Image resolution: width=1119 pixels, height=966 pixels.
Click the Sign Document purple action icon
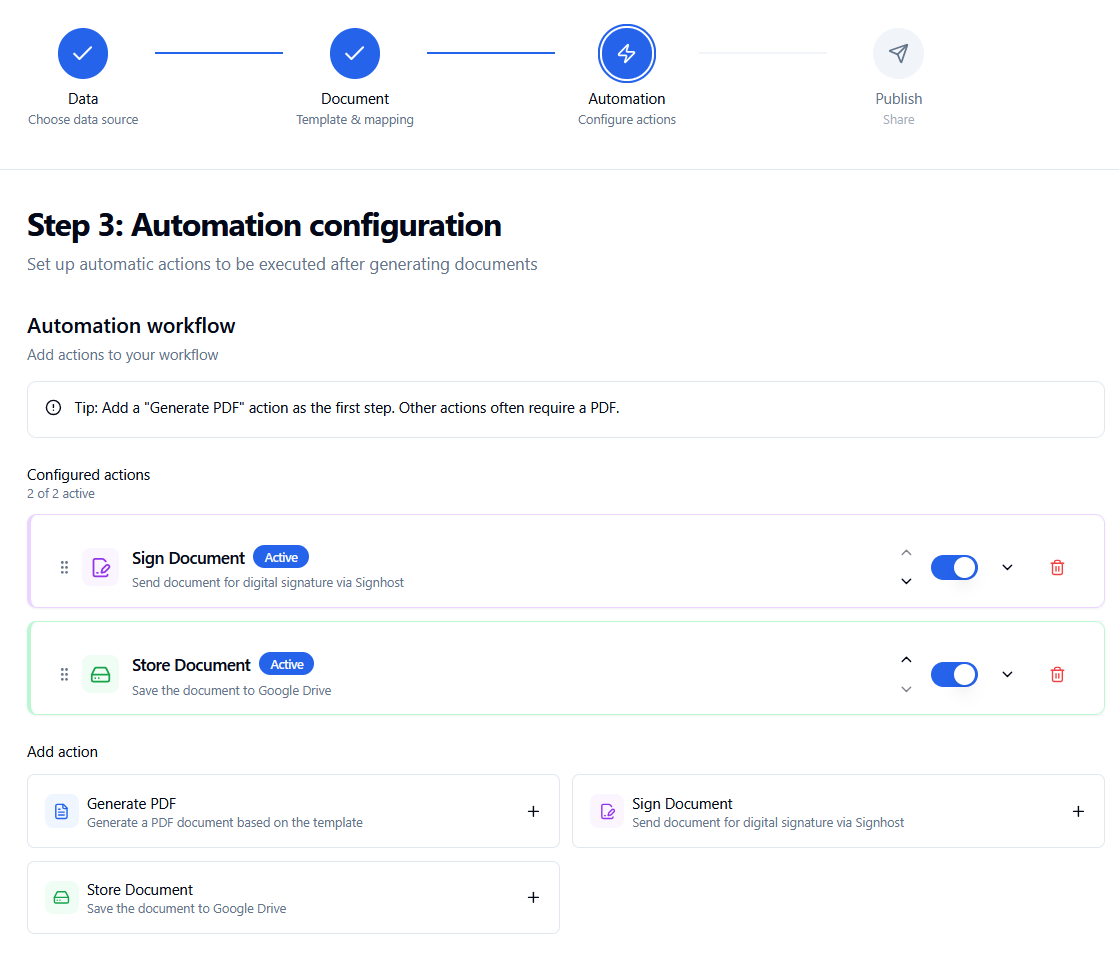coord(100,568)
